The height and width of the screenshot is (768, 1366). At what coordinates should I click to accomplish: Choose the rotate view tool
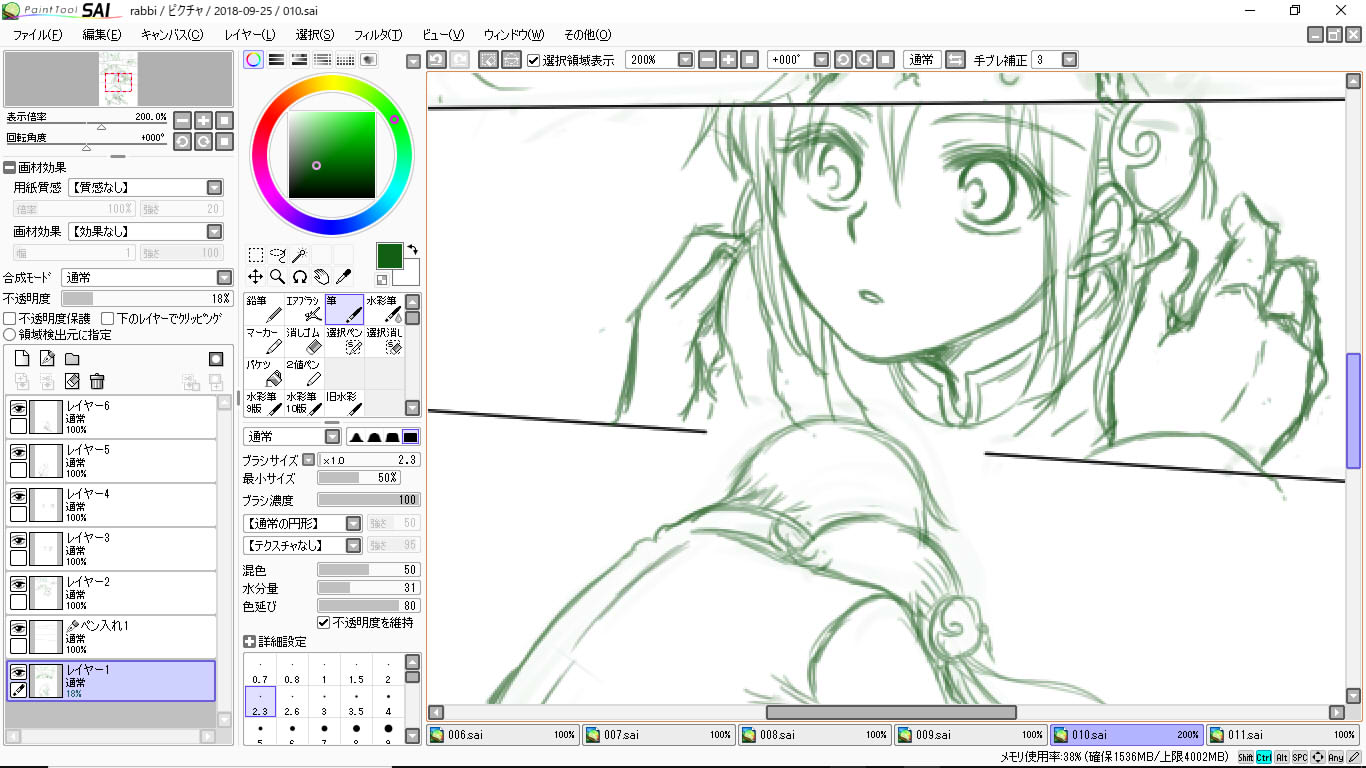coord(299,276)
